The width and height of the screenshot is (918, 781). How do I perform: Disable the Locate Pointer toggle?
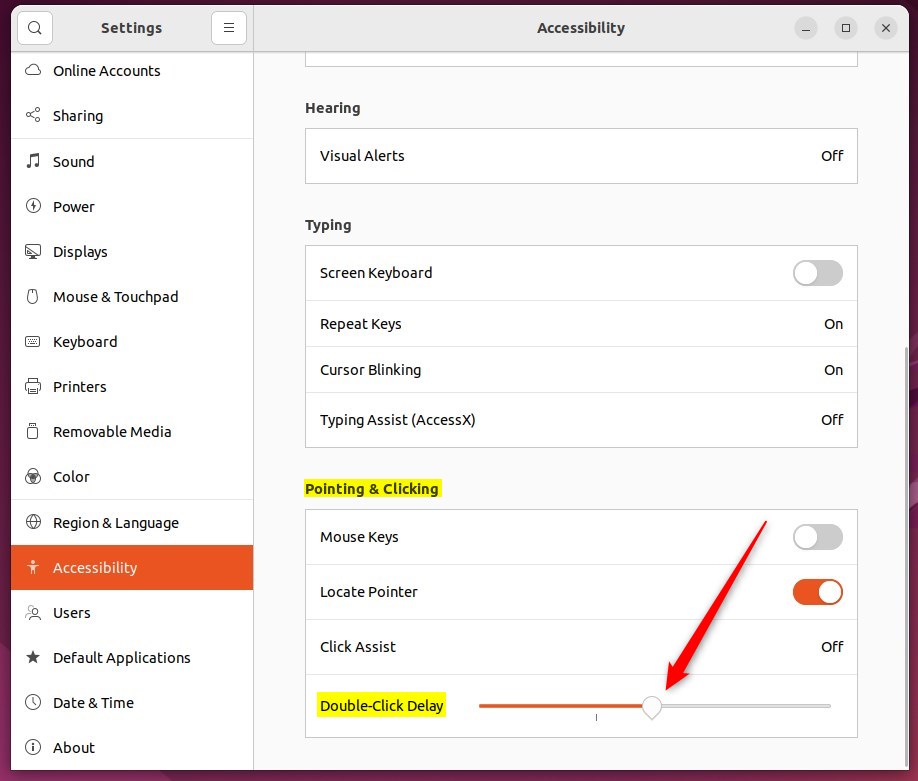(x=817, y=591)
